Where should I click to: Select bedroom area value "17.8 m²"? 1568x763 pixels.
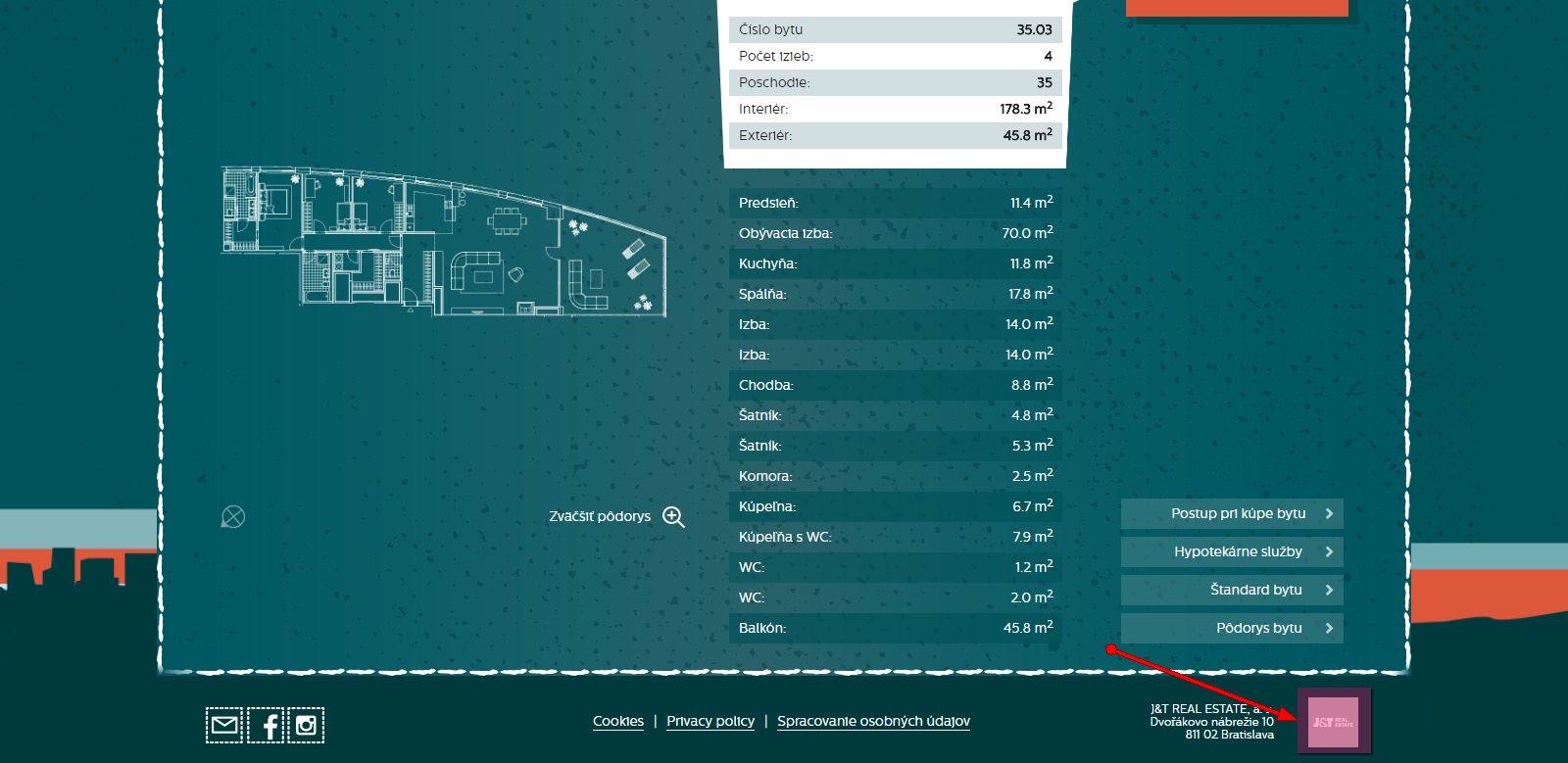click(1031, 293)
